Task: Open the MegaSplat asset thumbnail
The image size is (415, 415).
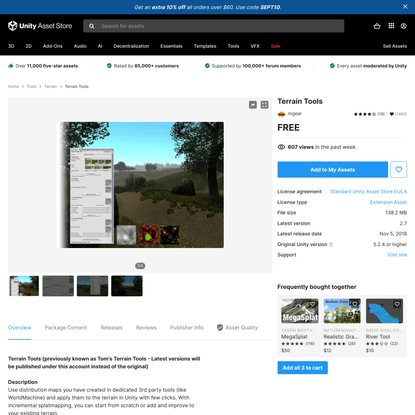Action: tap(300, 311)
